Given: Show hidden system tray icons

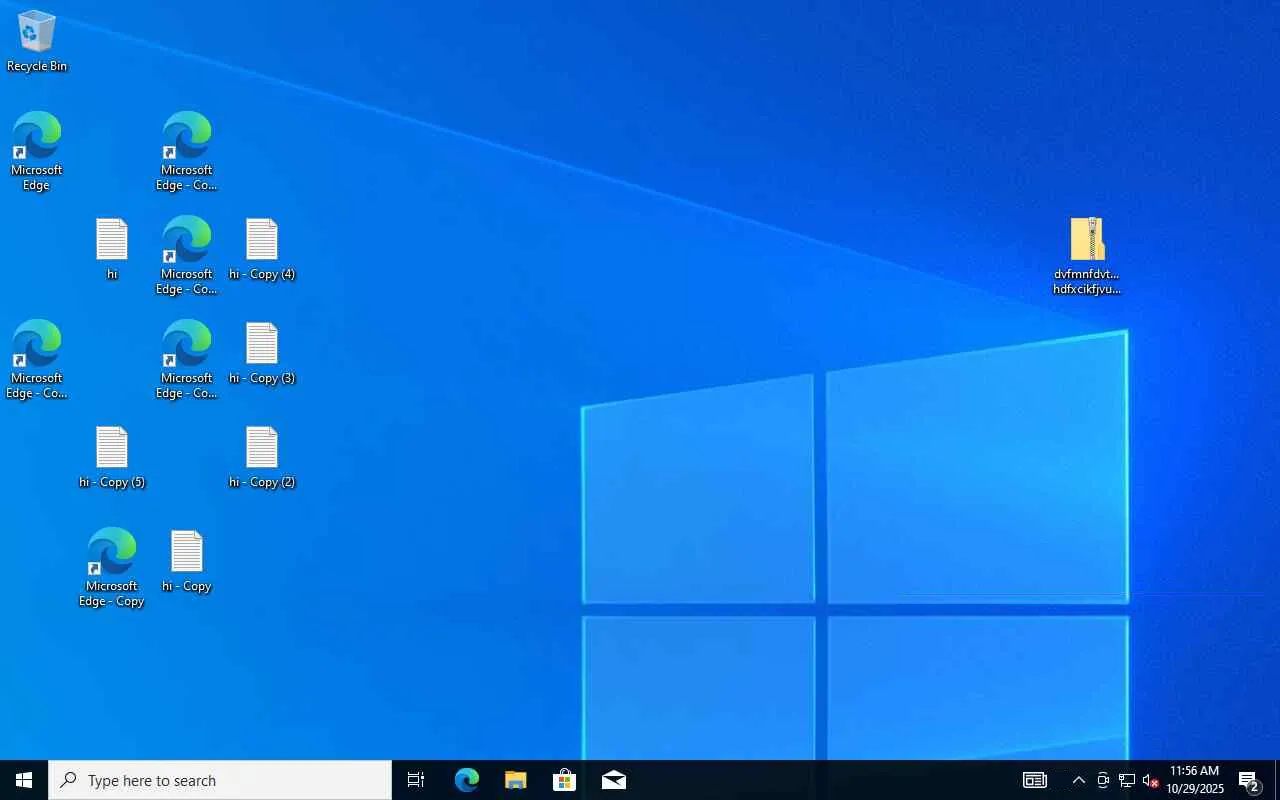Looking at the screenshot, I should coord(1078,780).
